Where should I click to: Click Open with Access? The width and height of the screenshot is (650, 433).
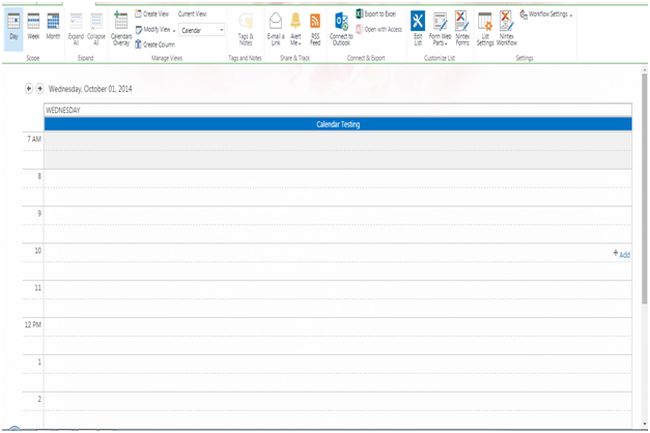379,29
